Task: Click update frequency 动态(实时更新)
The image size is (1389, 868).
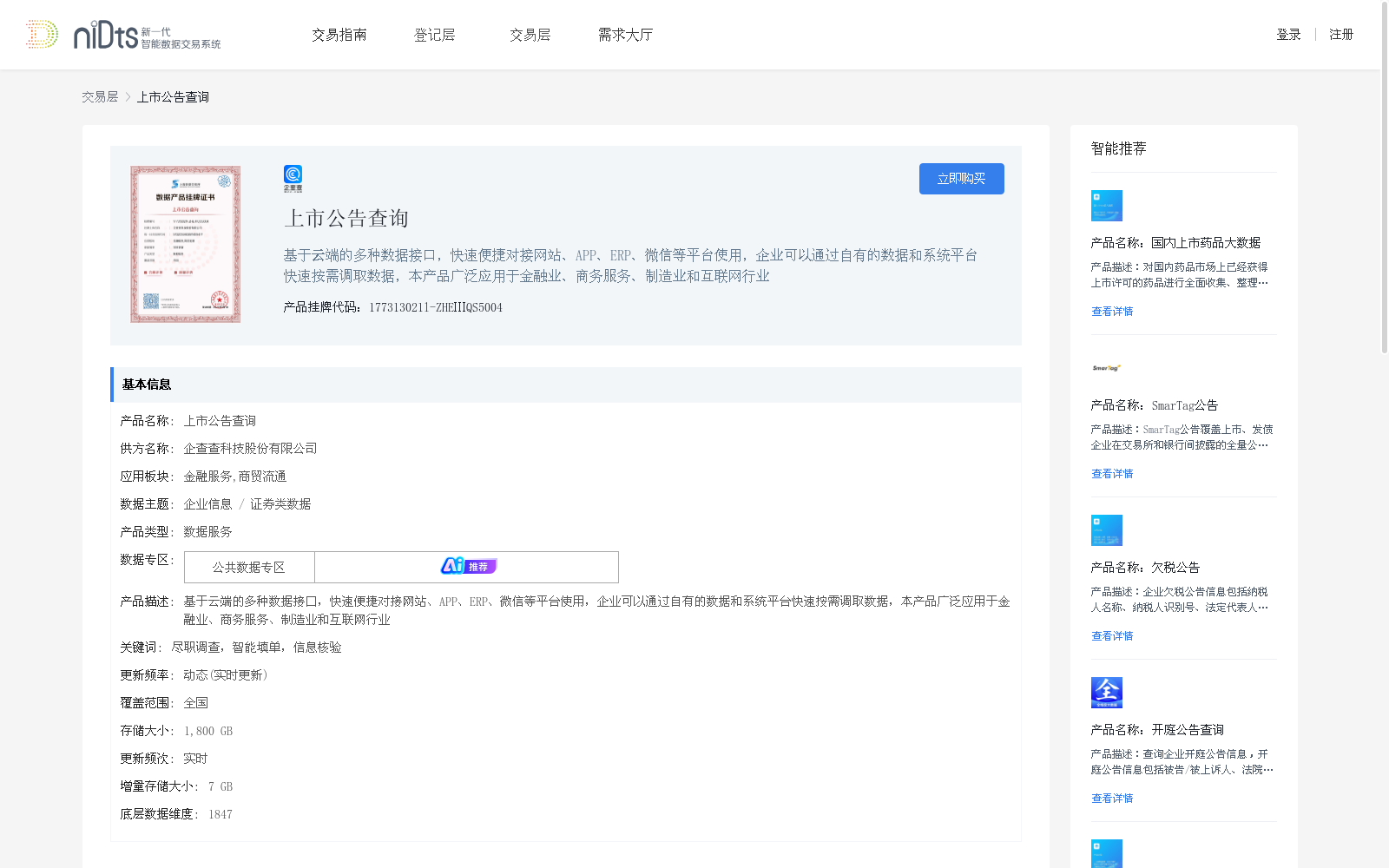Action: point(226,675)
